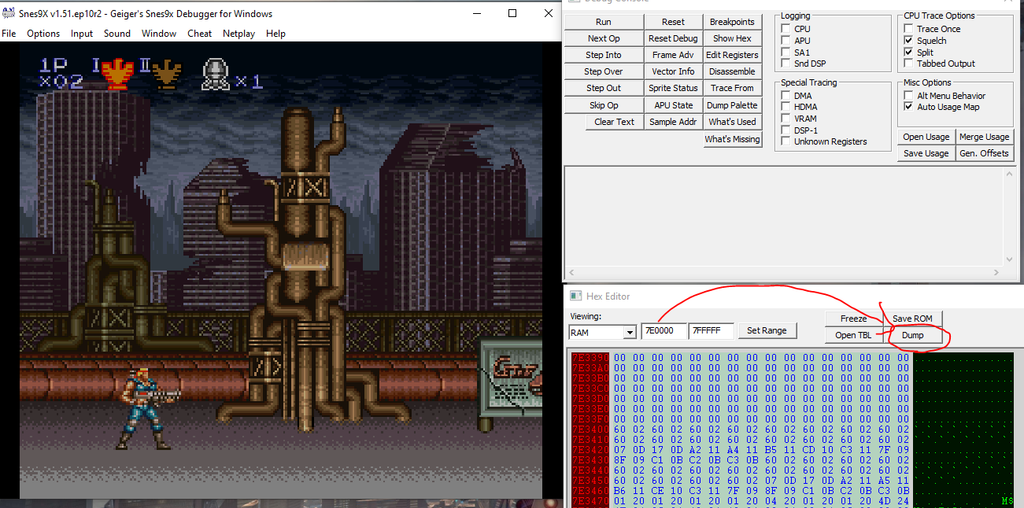Click the Set Range button
Image resolution: width=1024 pixels, height=508 pixels.
767,330
